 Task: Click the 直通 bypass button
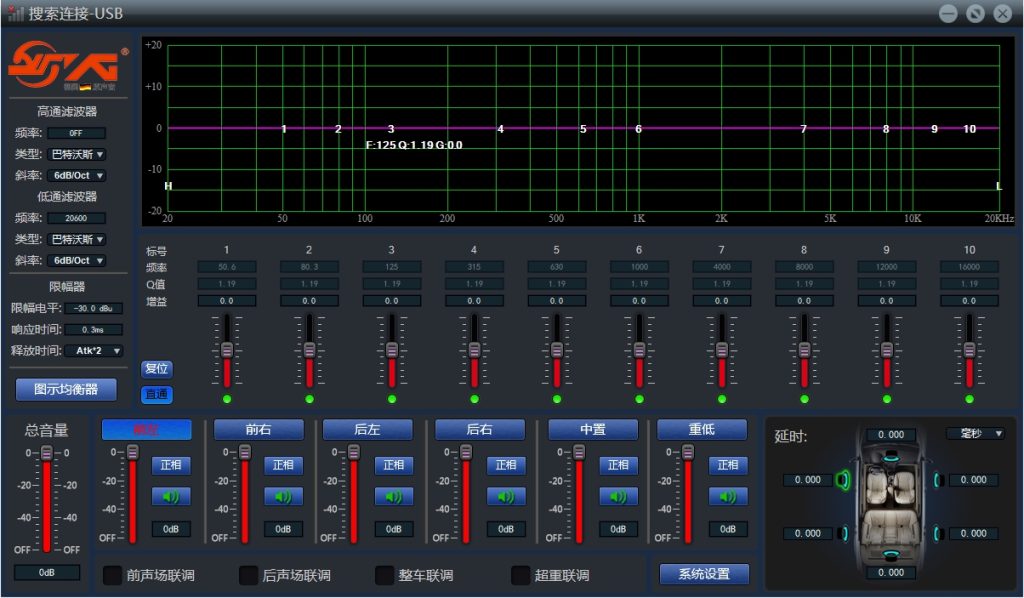[x=157, y=394]
